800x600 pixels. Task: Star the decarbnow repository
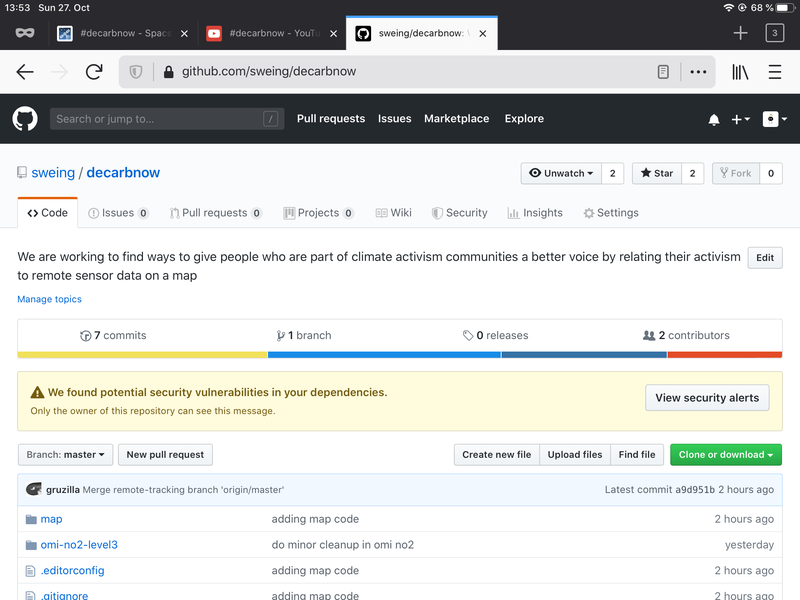click(656, 173)
